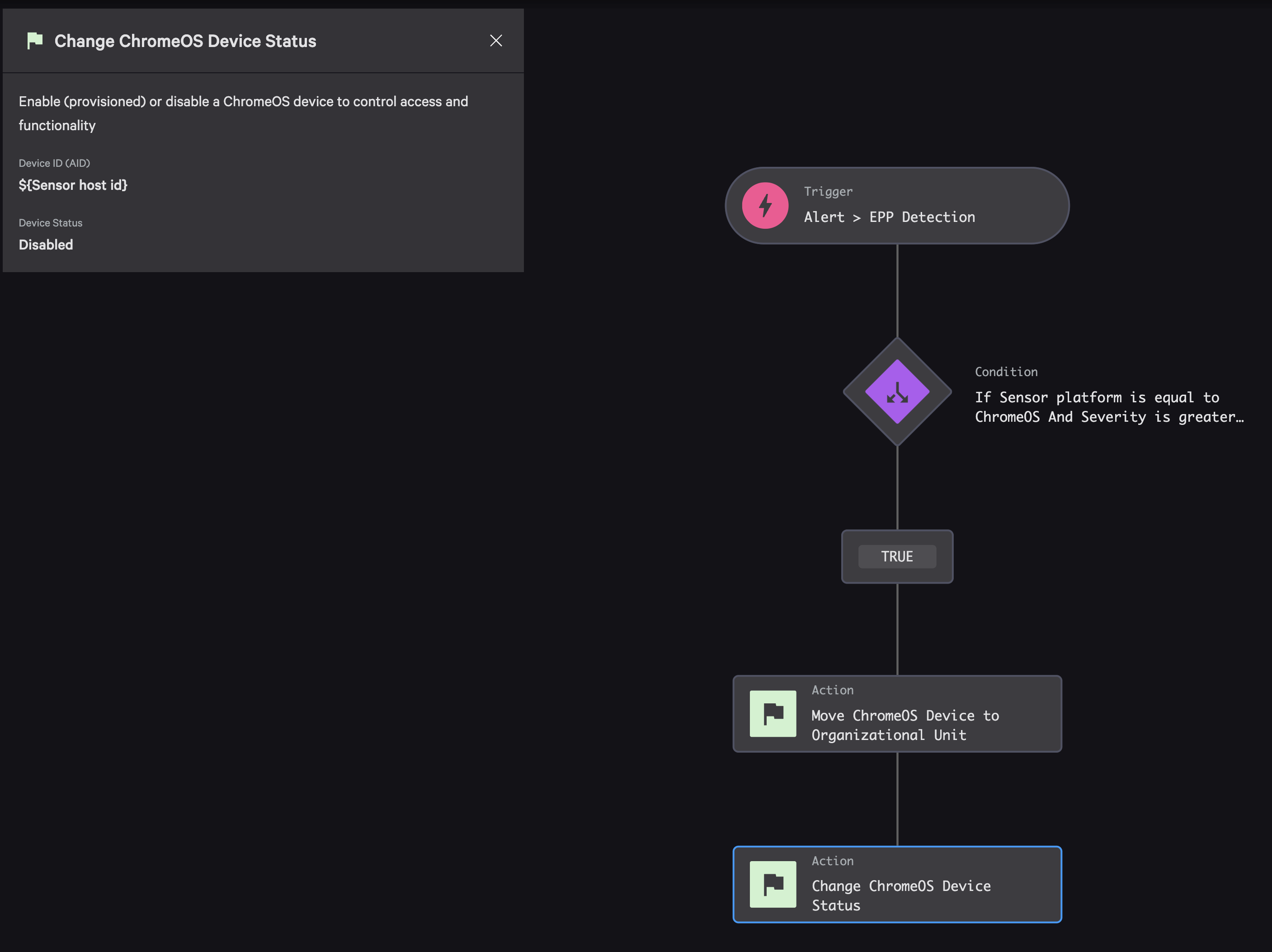
Task: Click the 'Disabled' device status value
Action: [x=46, y=245]
